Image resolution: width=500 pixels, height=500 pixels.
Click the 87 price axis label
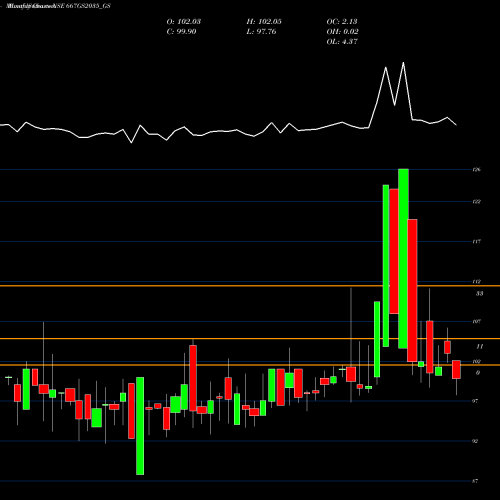(475, 481)
